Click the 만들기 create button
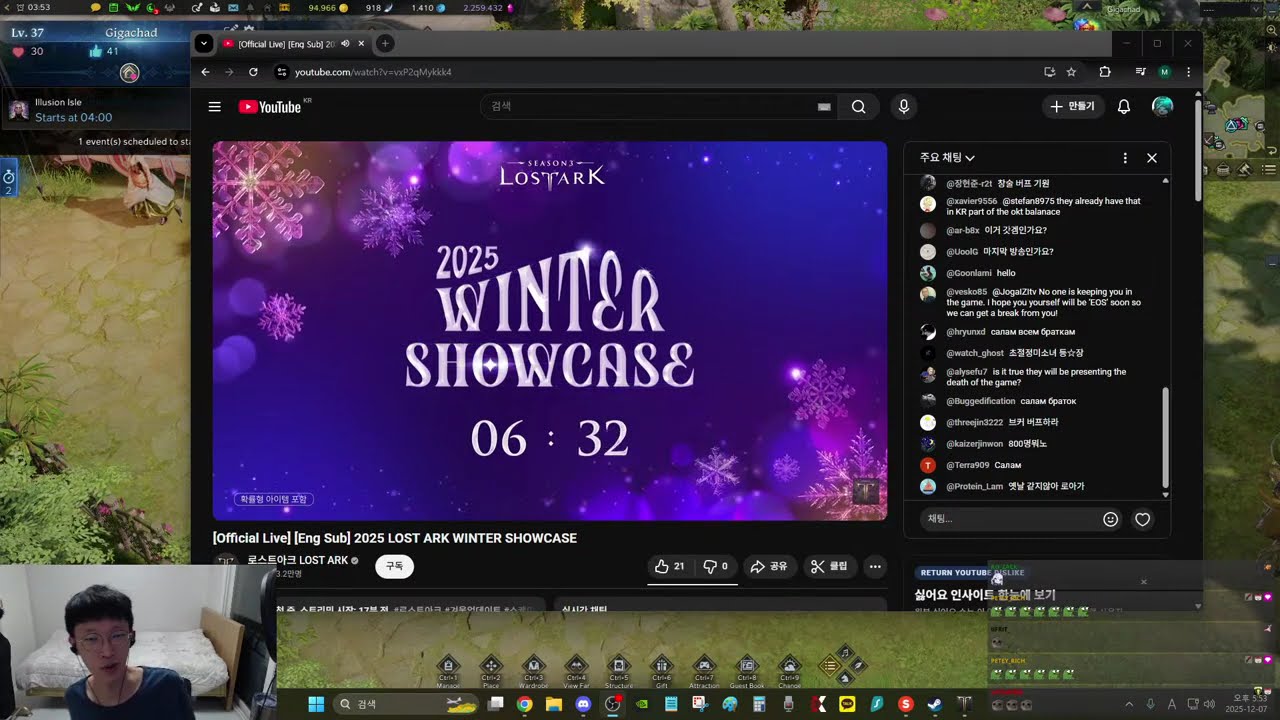Viewport: 1280px width, 720px height. coord(1073,107)
